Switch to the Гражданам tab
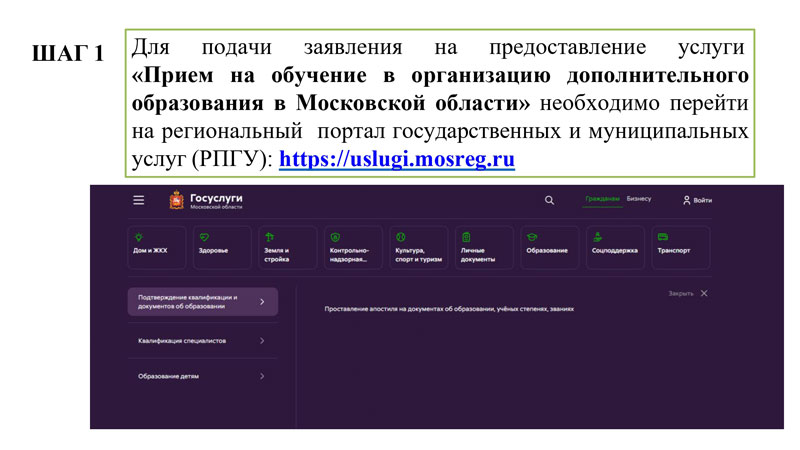The width and height of the screenshot is (800, 450). point(602,199)
